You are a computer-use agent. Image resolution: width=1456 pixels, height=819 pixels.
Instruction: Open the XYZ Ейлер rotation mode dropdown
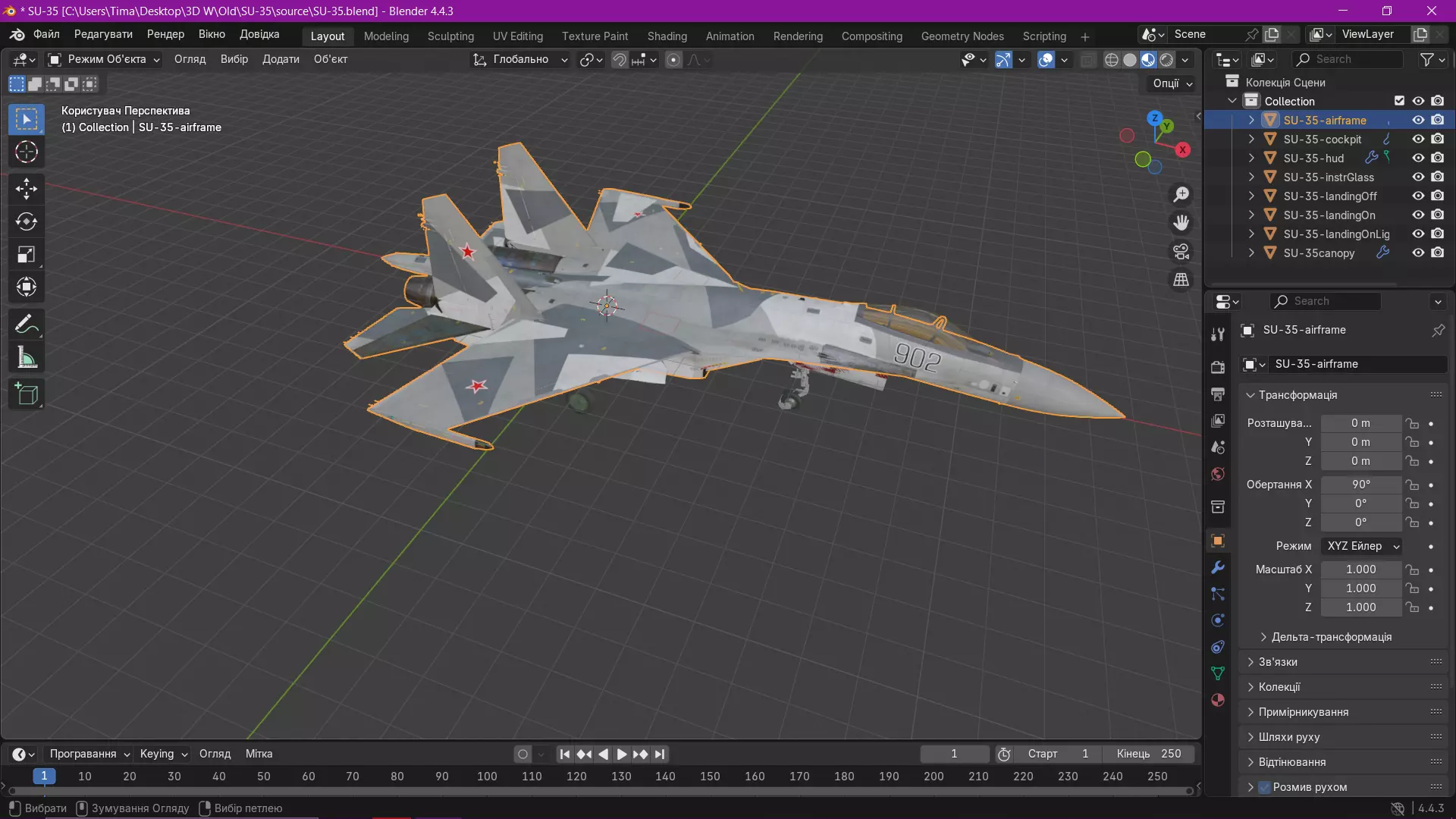click(x=1362, y=546)
